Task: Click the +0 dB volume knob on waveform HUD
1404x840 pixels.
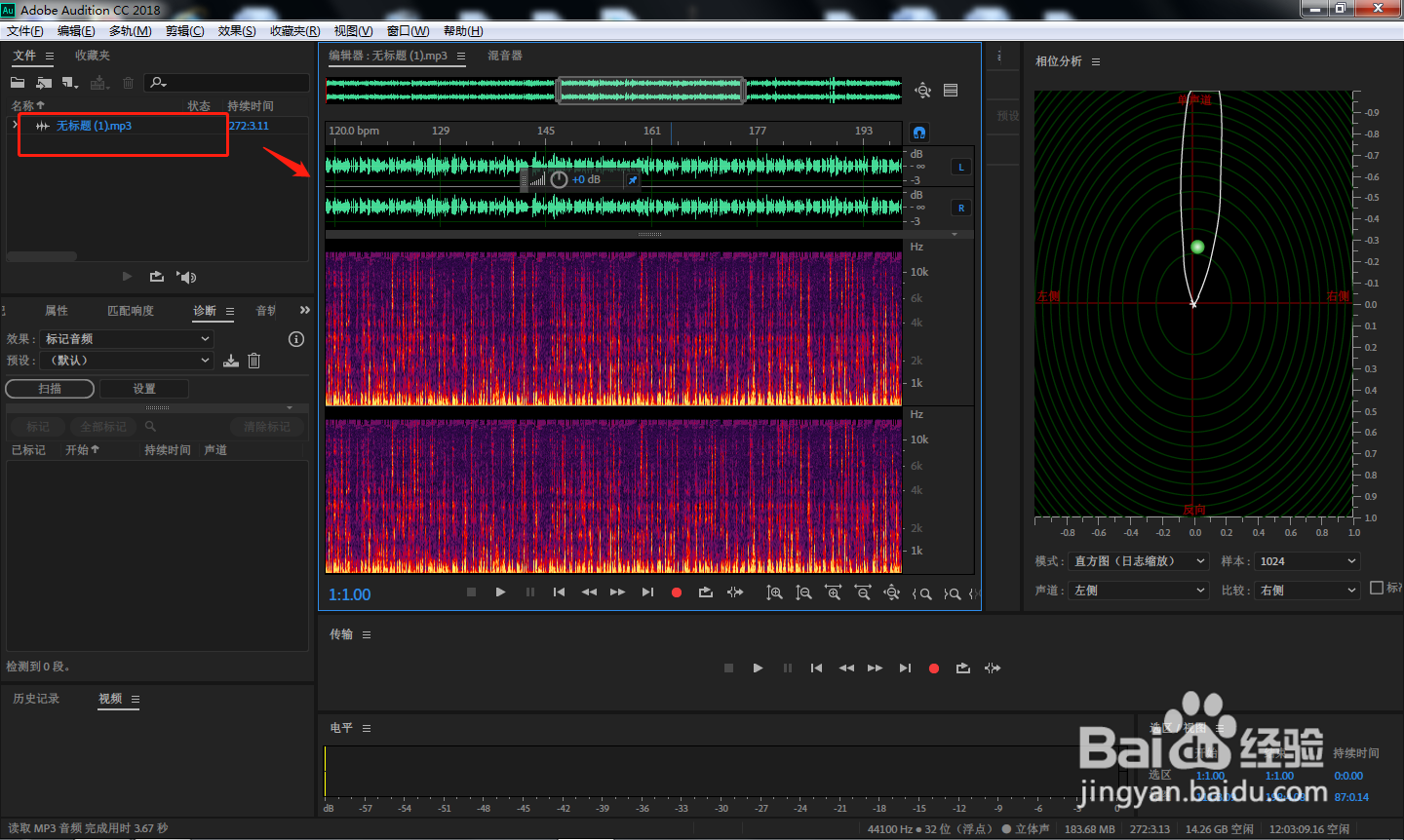Action: pos(559,179)
